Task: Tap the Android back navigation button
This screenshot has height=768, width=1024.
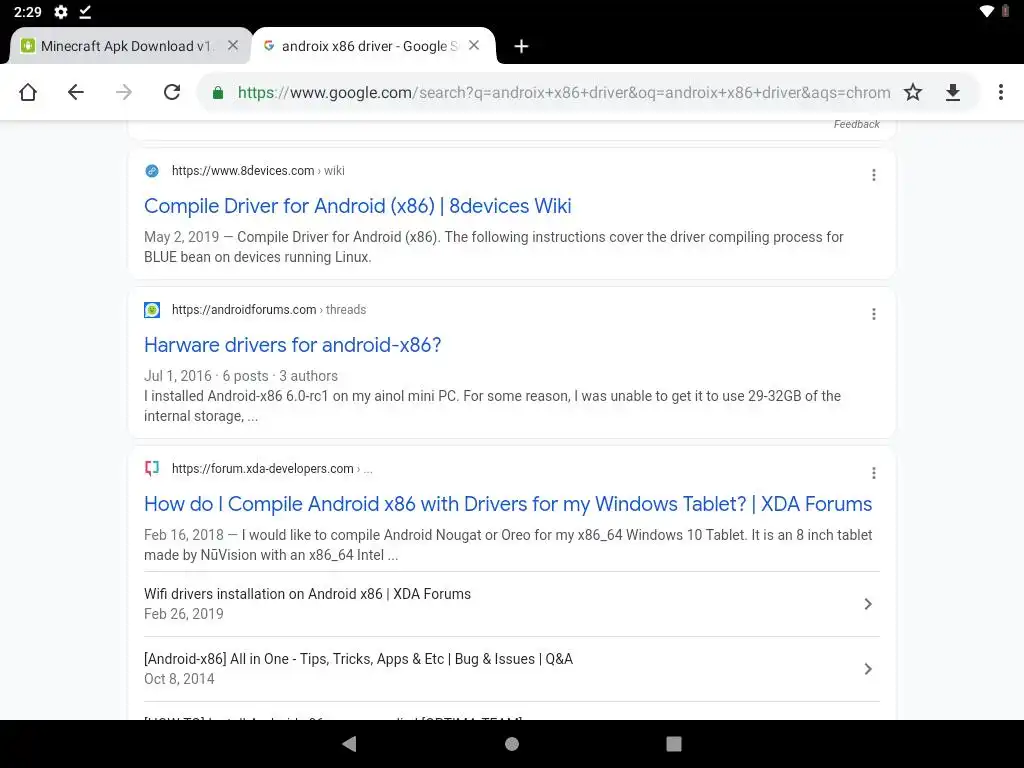Action: [349, 744]
